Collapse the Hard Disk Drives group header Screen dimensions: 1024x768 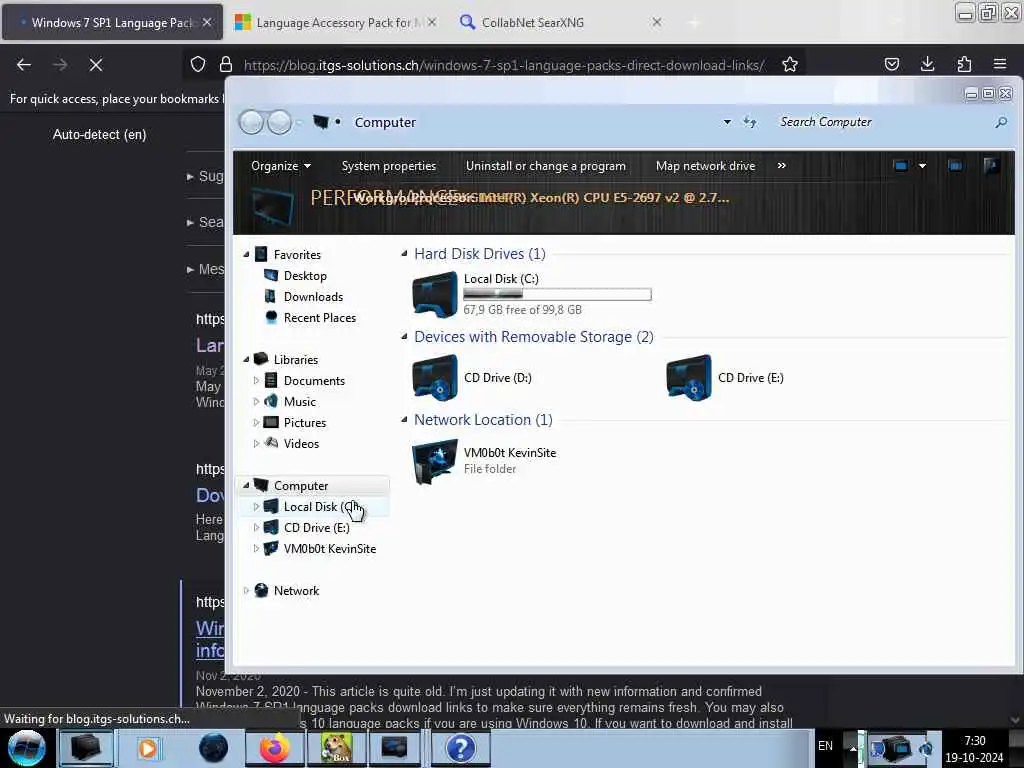404,253
